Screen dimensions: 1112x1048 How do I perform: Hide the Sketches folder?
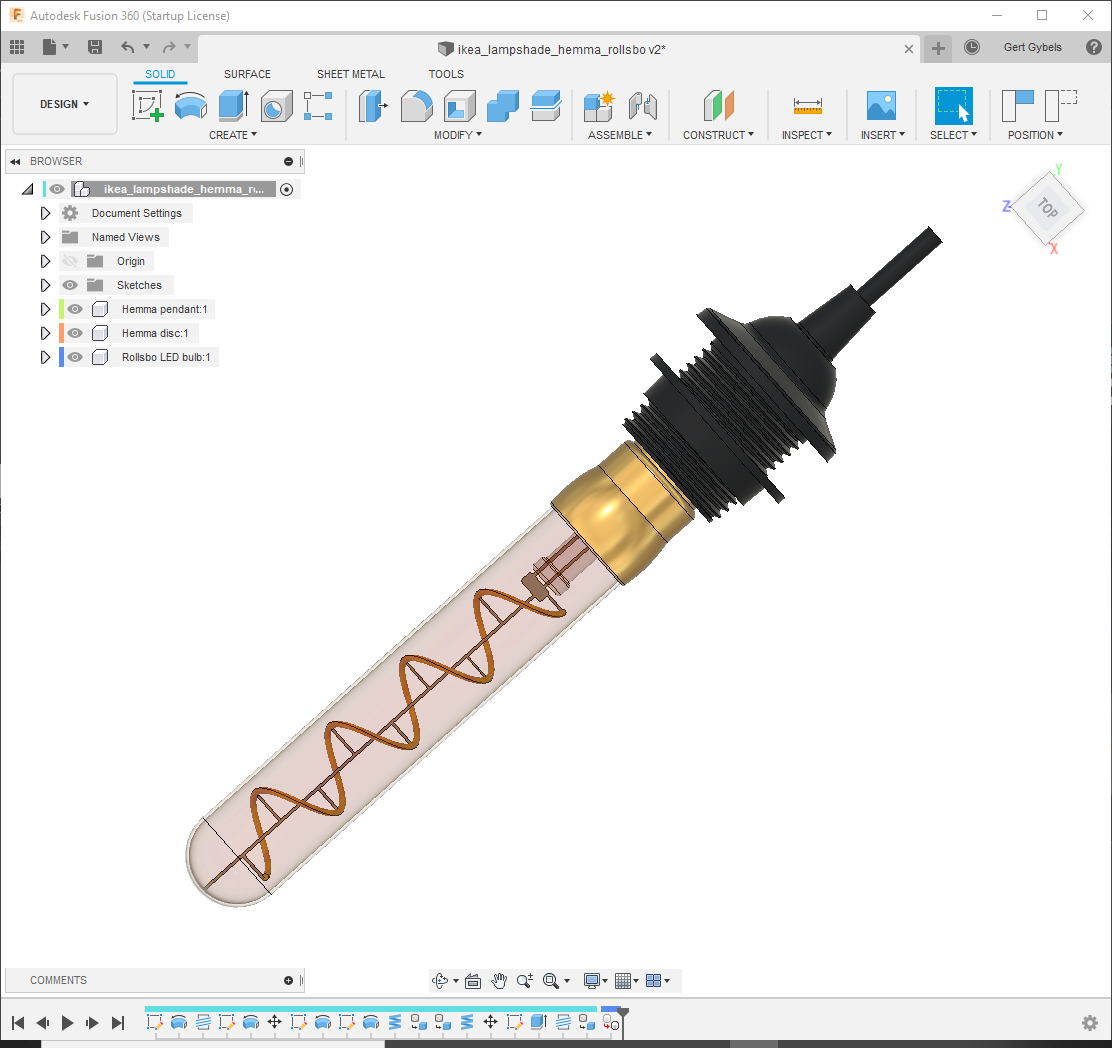(x=70, y=285)
